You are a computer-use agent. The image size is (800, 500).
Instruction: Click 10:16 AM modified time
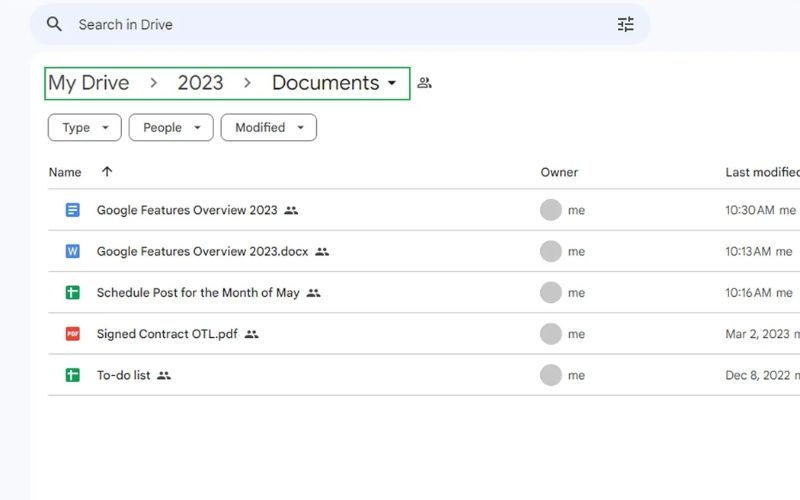coord(748,293)
